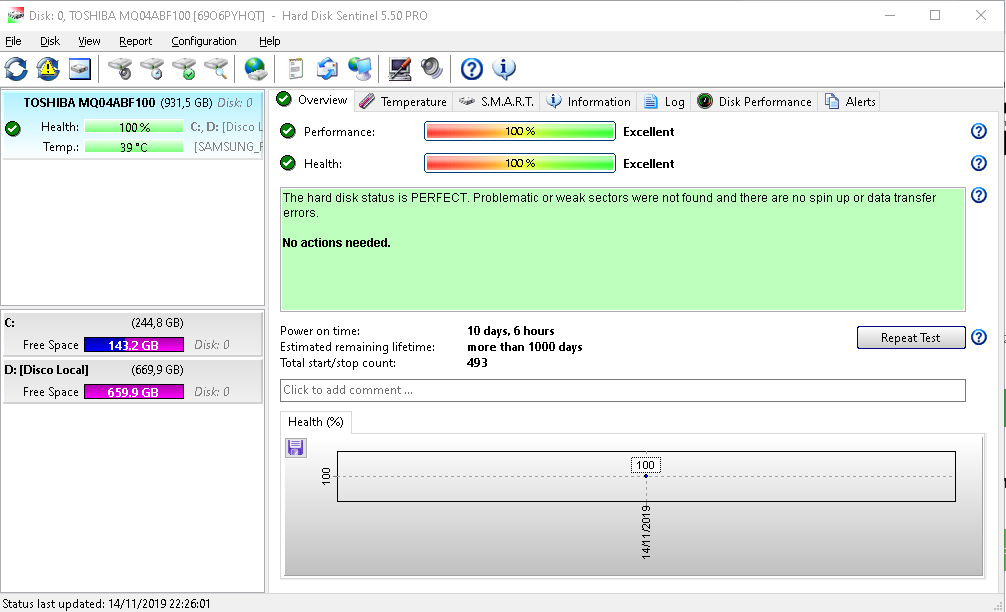Select TOSHIBA MQ04ABF100 disk in the list

click(x=133, y=125)
